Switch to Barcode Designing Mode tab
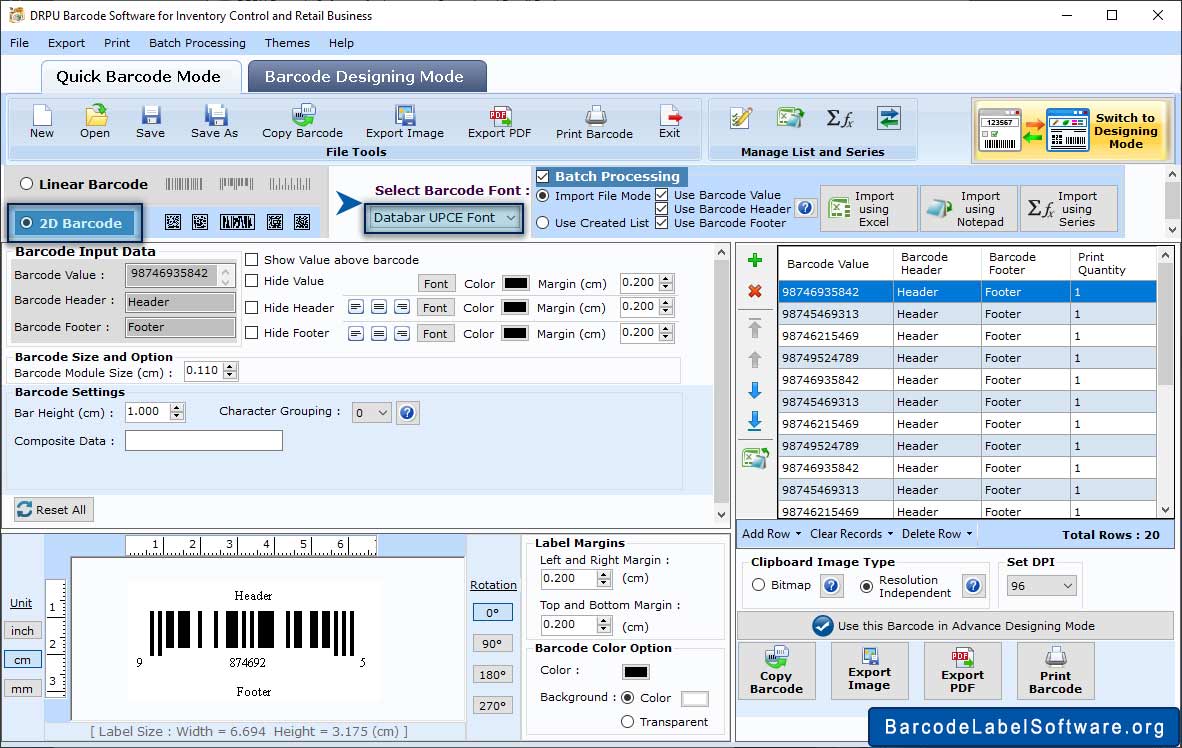This screenshot has height=748, width=1182. pos(365,77)
